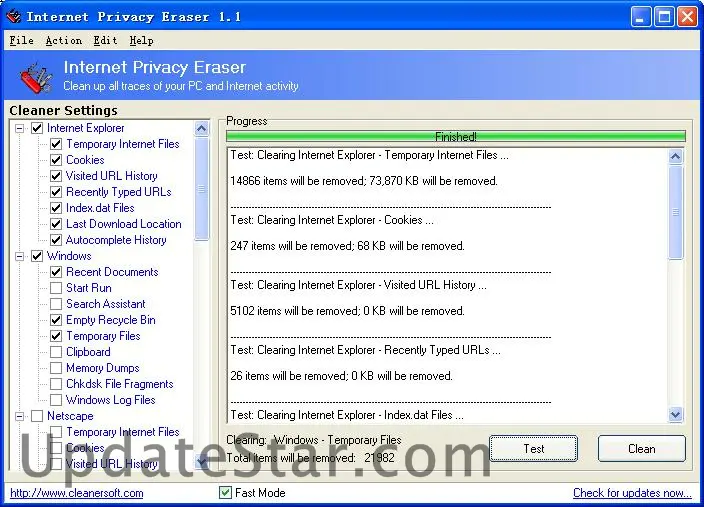
Task: Open the Help menu
Action: (141, 40)
